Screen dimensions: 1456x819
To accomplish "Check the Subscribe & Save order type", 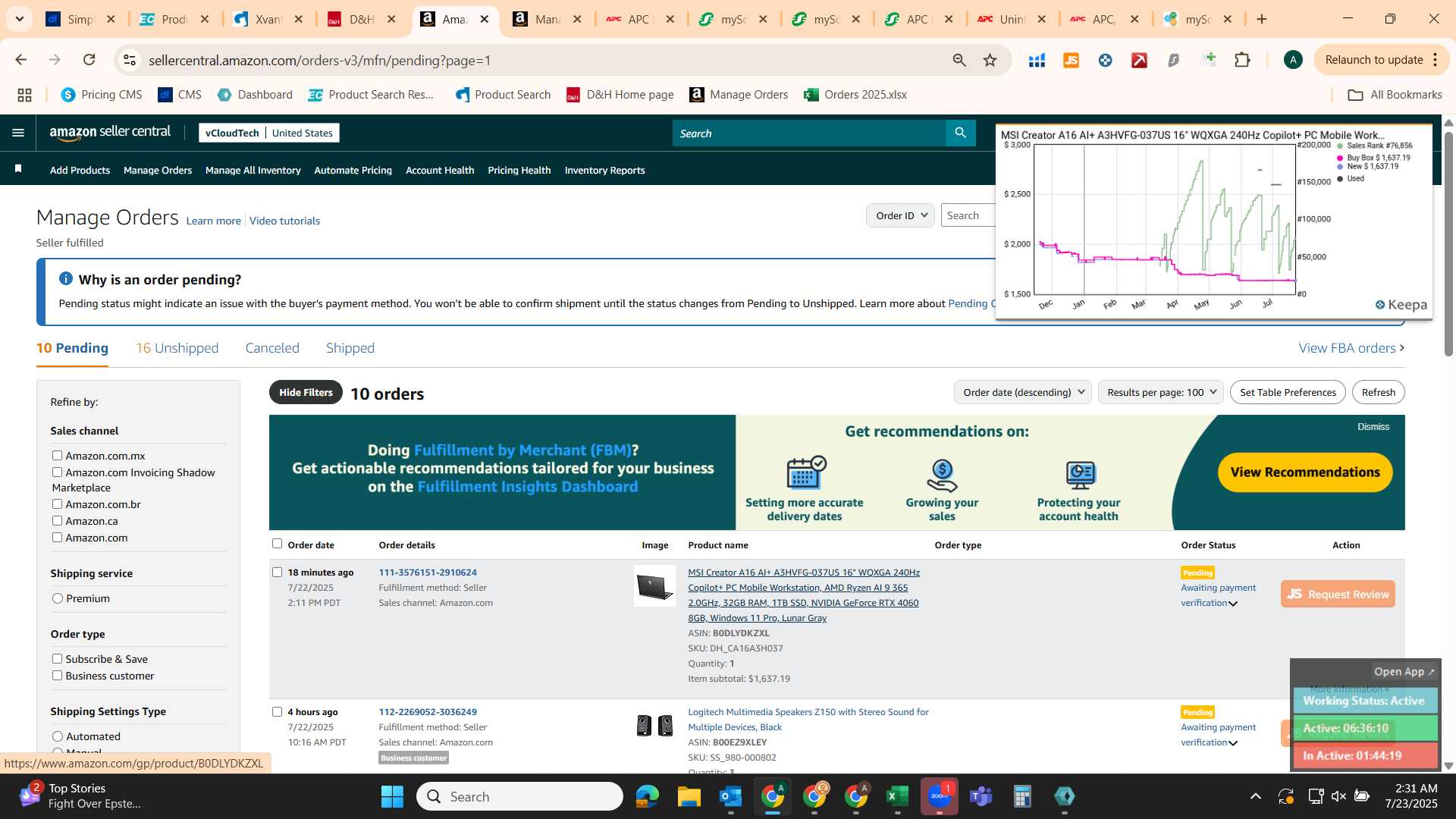I will pyautogui.click(x=57, y=658).
